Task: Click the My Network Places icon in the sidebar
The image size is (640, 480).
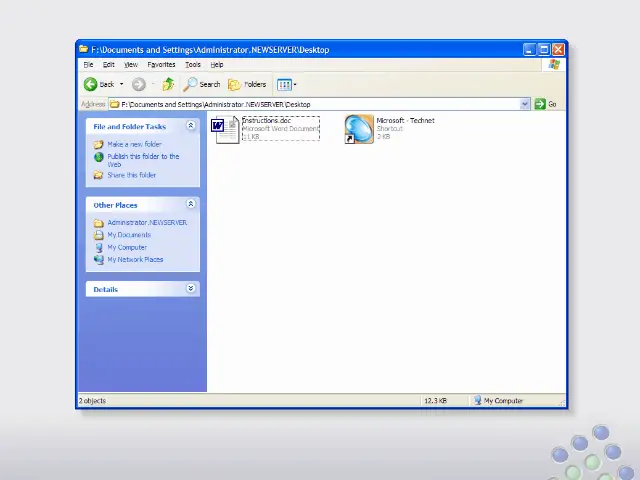Action: pyautogui.click(x=99, y=259)
